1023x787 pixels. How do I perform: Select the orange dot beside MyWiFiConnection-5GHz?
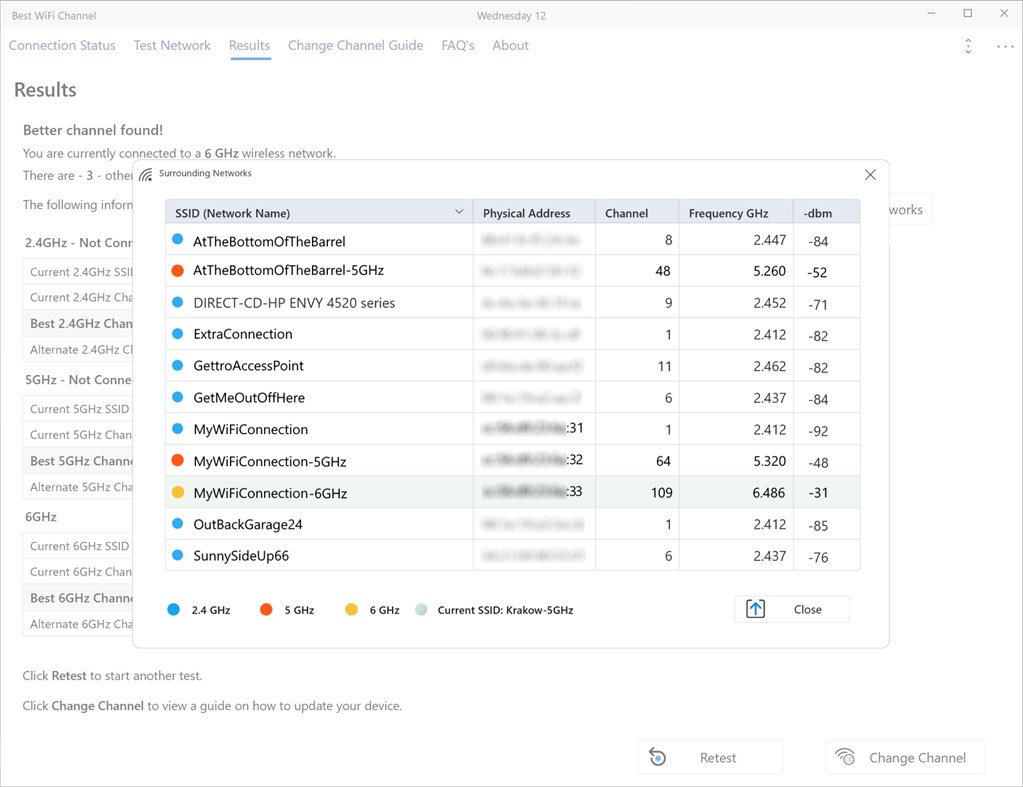(x=177, y=460)
